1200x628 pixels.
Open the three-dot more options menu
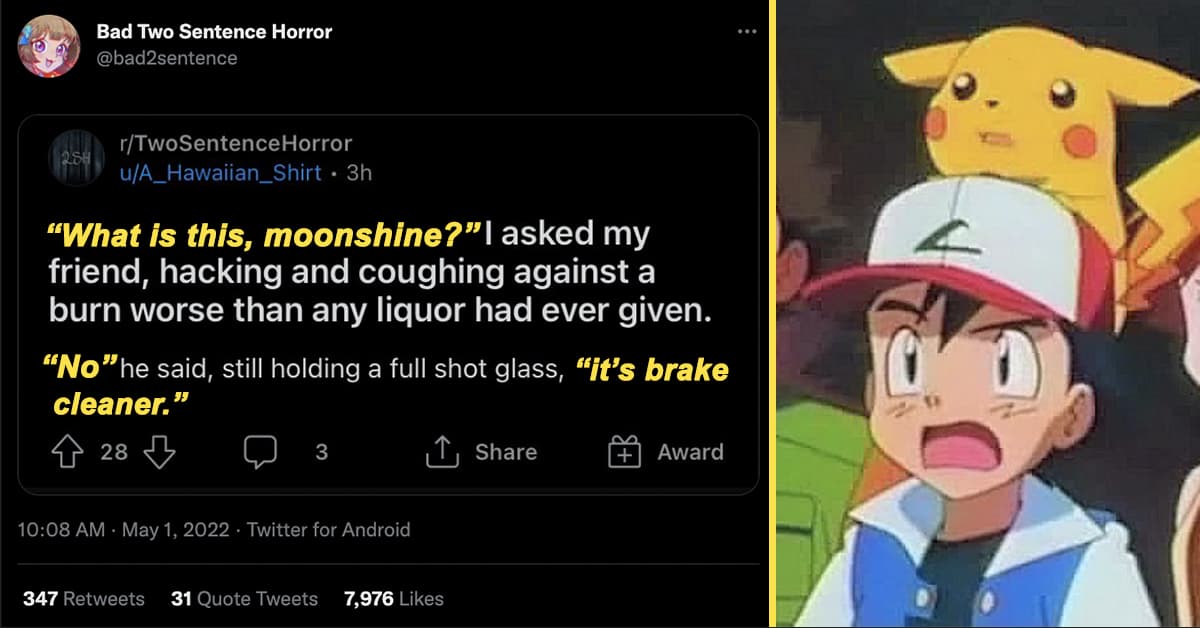[746, 32]
